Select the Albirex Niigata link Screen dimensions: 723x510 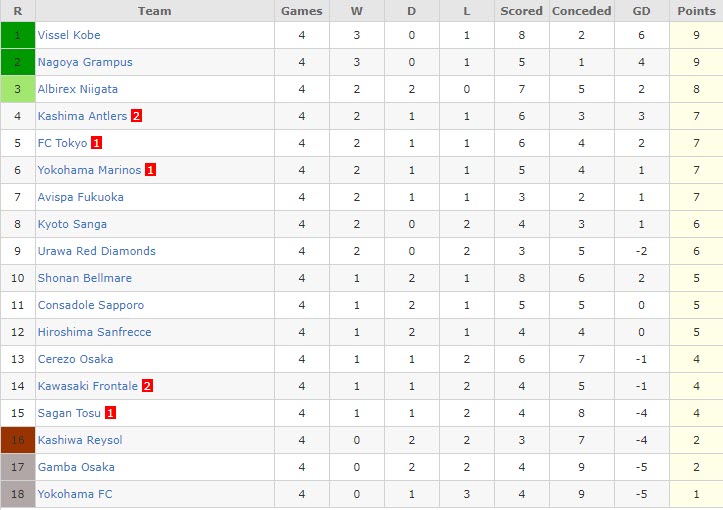(78, 89)
